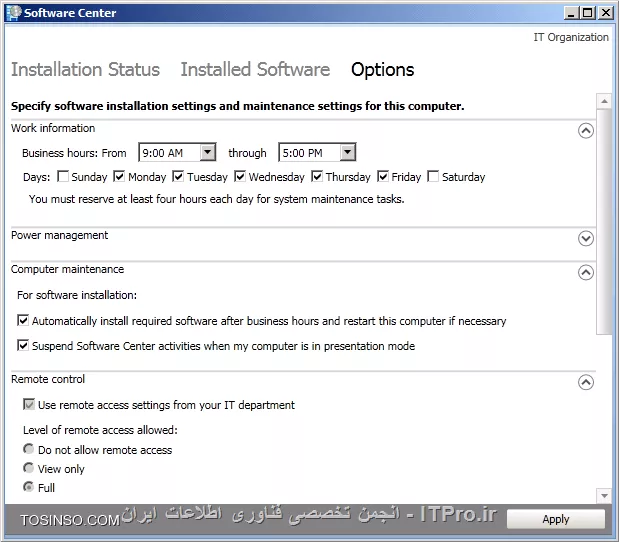
Task: Select Full remote access level
Action: point(28,487)
